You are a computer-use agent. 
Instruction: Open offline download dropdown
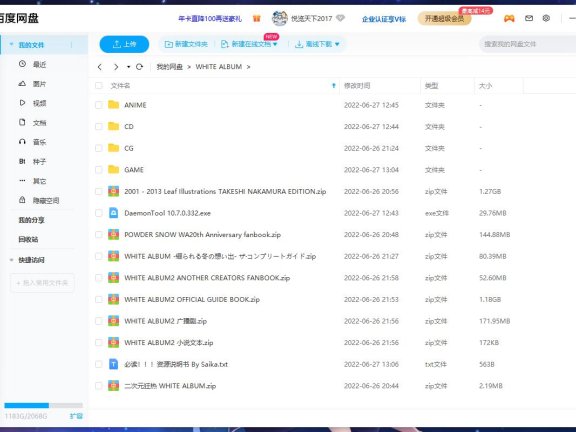[317, 44]
